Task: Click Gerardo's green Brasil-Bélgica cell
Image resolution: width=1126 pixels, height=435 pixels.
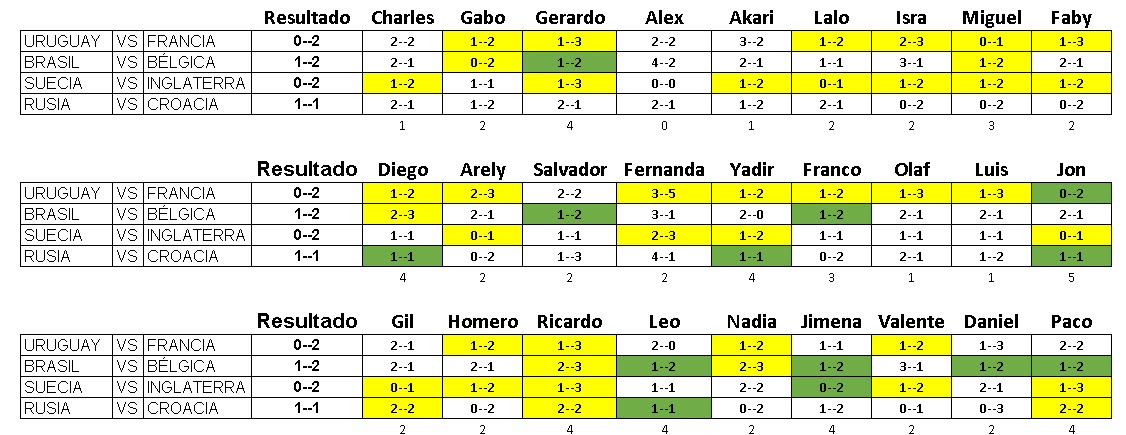Action: click(x=569, y=62)
